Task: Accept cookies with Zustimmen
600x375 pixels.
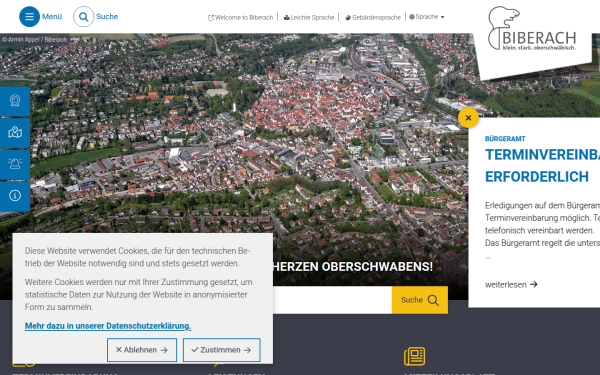Action: pos(222,350)
